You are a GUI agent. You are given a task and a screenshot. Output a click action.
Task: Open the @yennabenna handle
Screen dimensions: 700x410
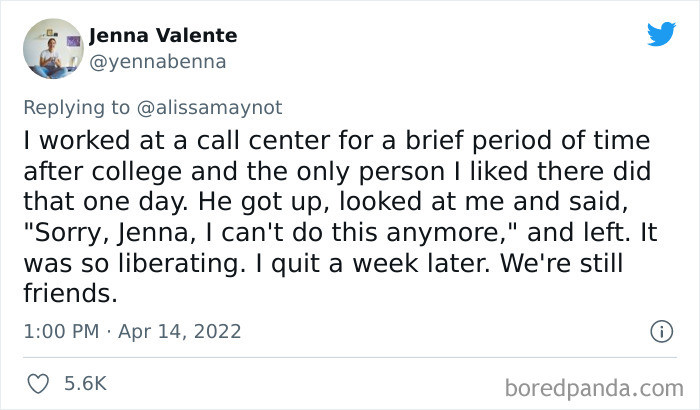tap(158, 61)
